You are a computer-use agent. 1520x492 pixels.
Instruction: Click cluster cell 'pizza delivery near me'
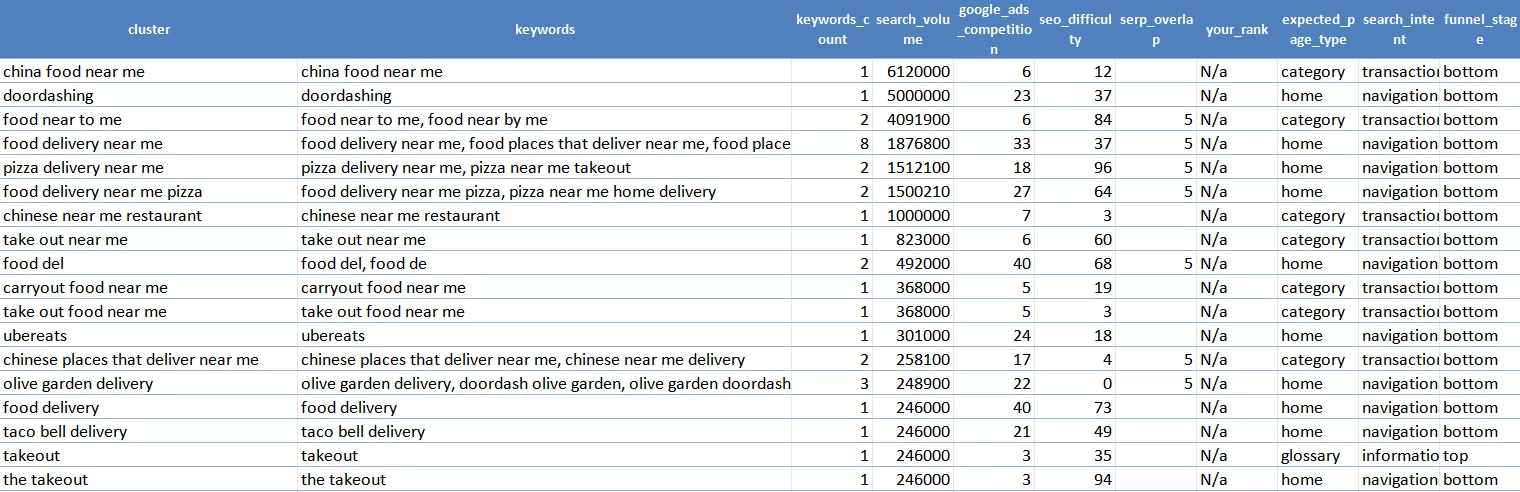[x=149, y=167]
